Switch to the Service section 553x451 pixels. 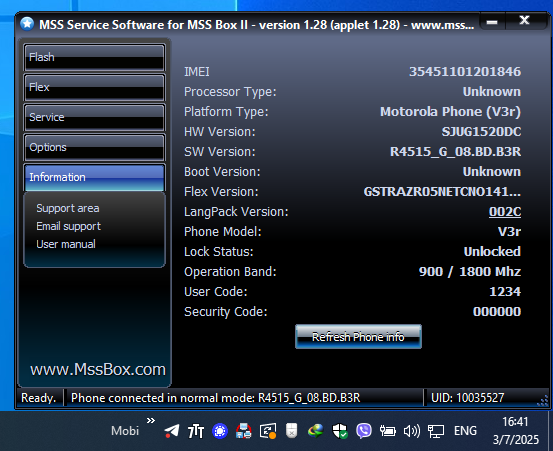click(94, 117)
